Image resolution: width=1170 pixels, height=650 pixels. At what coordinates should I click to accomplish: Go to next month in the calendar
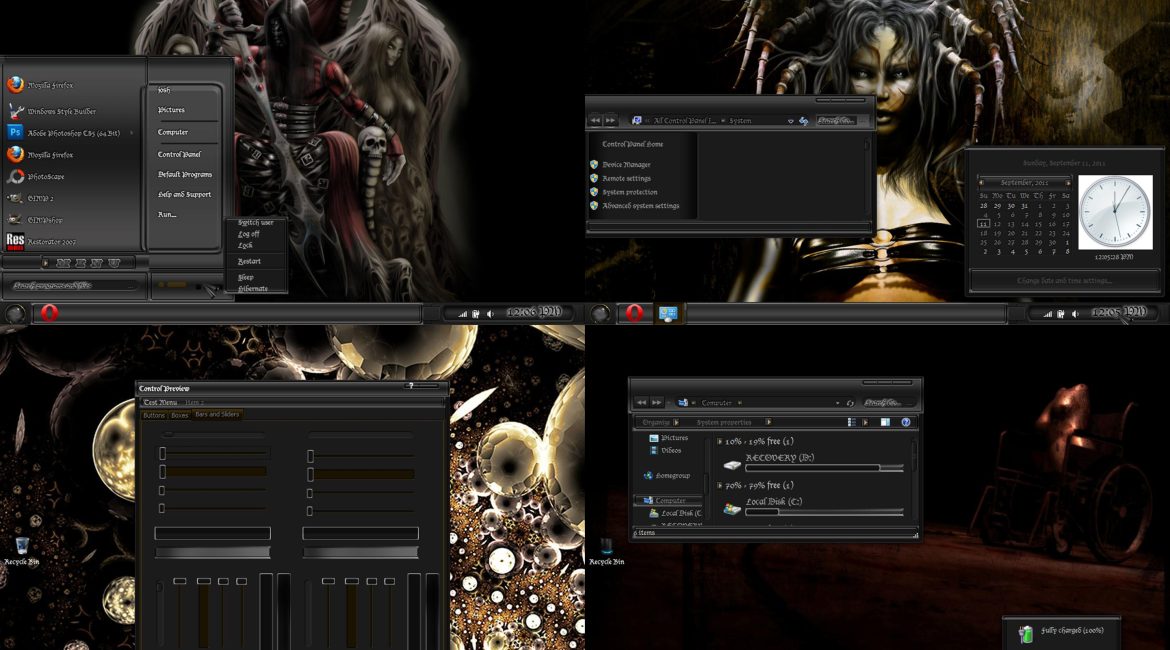(1068, 183)
